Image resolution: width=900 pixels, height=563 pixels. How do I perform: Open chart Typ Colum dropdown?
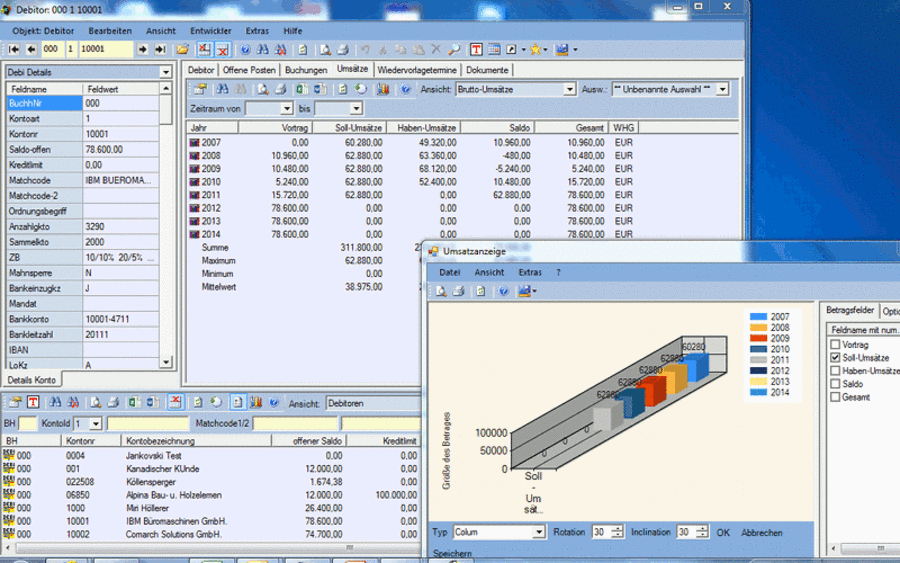538,533
